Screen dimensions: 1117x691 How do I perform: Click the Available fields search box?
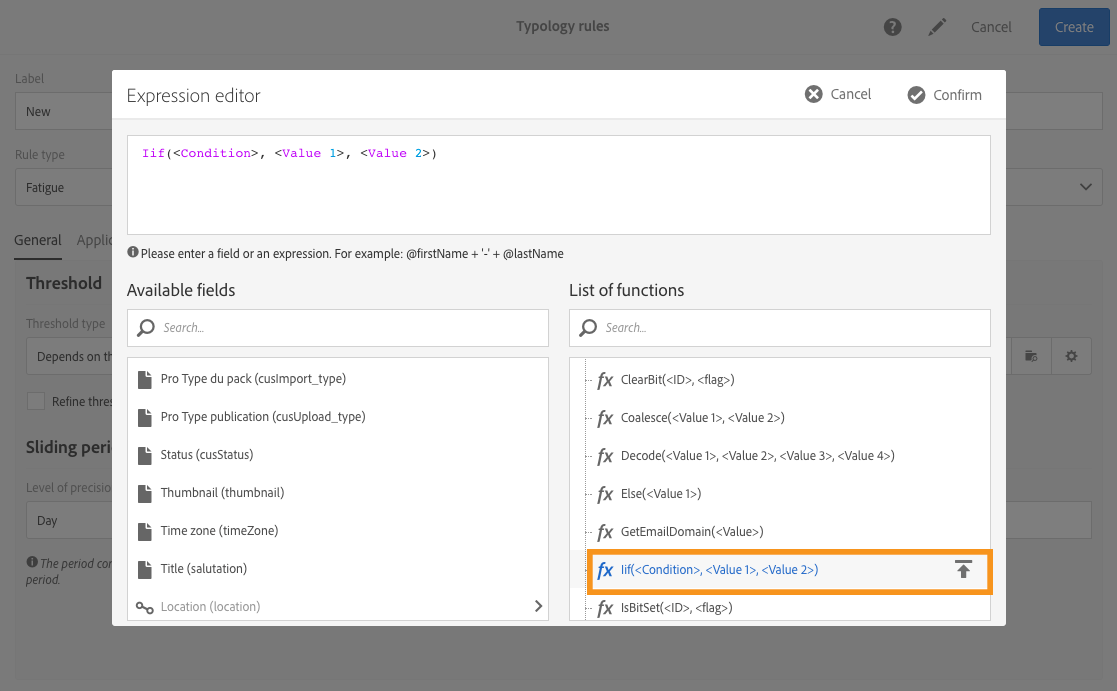click(338, 328)
